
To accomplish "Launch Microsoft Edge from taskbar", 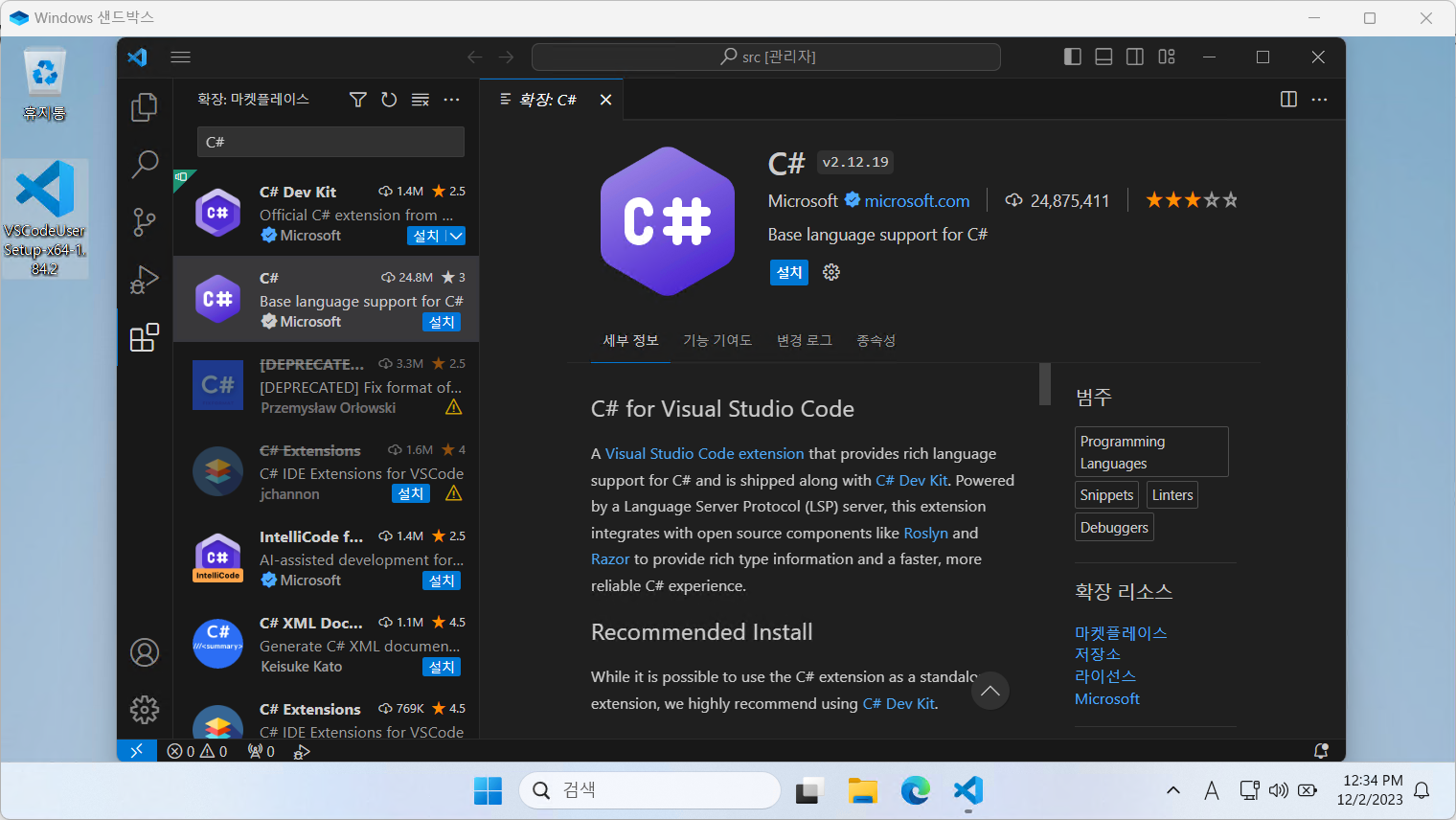I will (916, 790).
